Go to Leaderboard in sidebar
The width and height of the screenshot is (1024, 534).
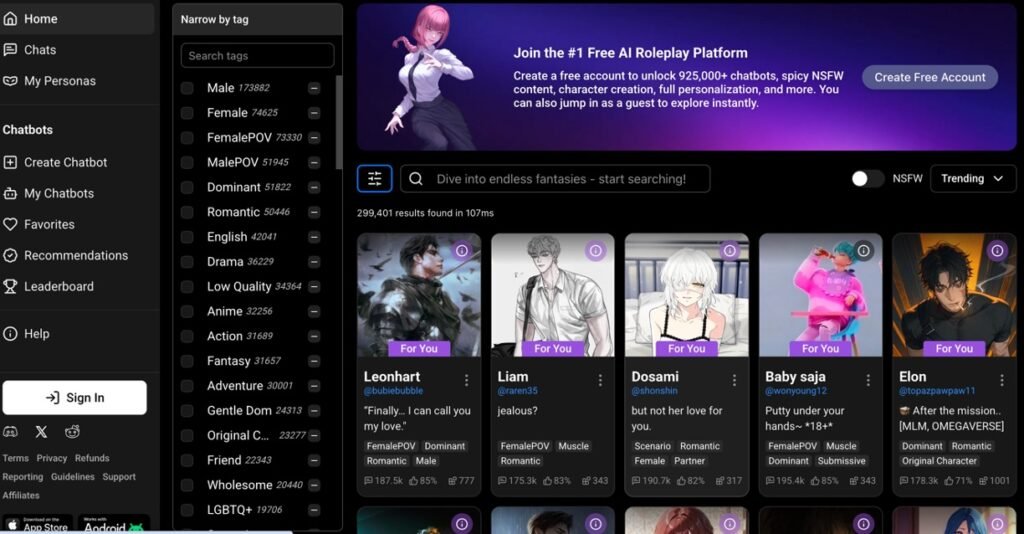[x=59, y=286]
